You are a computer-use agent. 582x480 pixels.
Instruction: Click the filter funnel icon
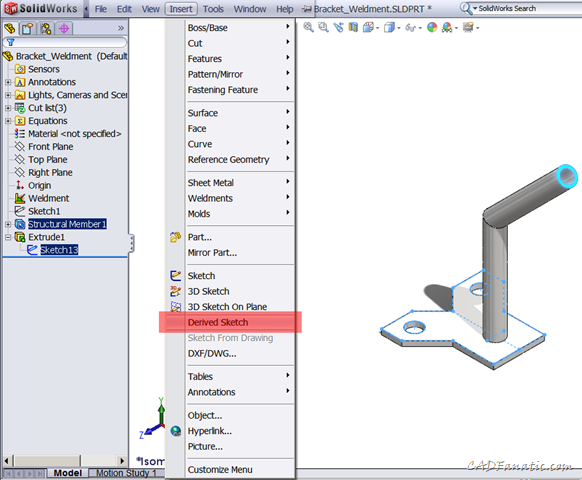coord(11,42)
